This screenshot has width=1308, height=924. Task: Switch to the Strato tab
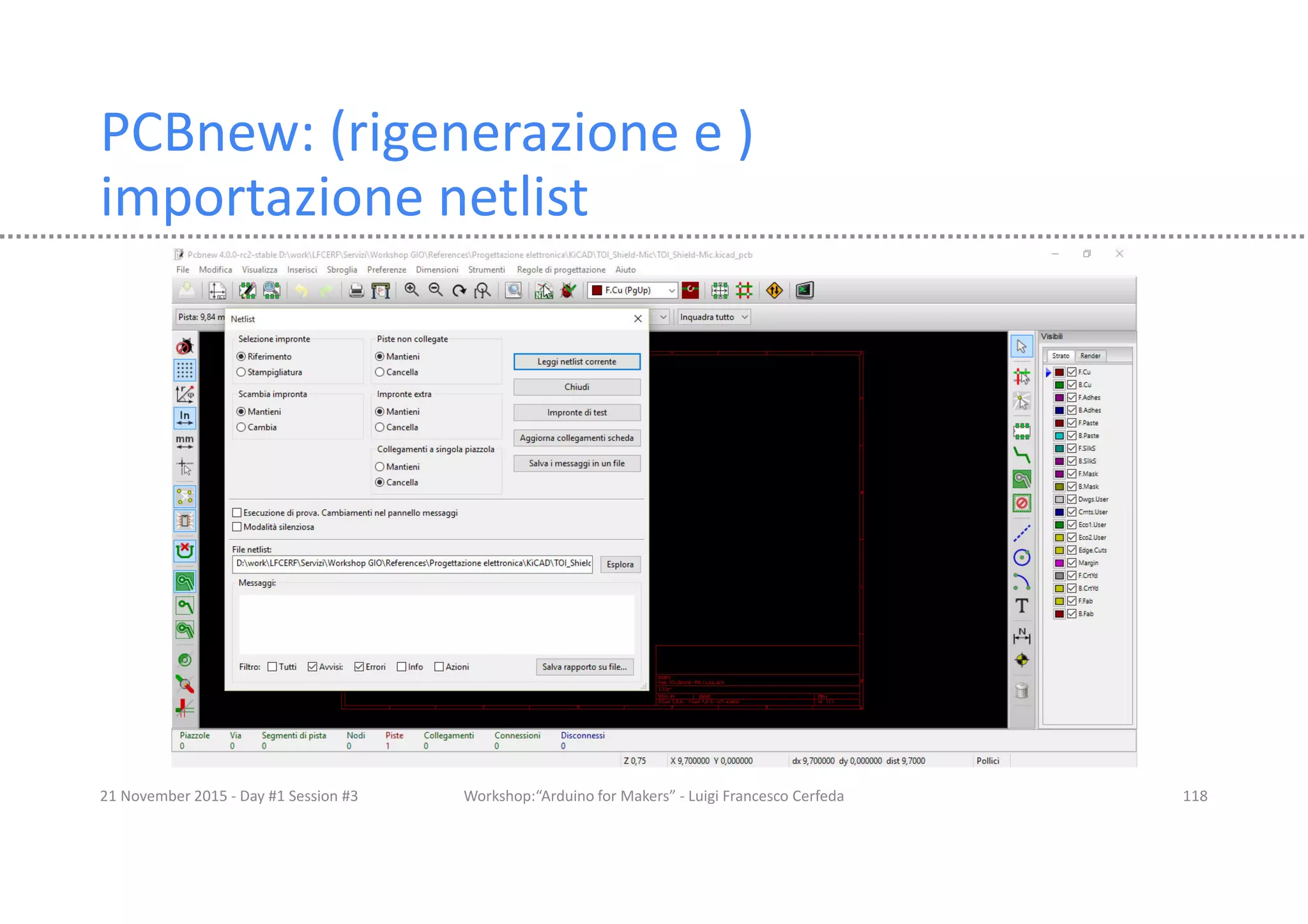1060,356
